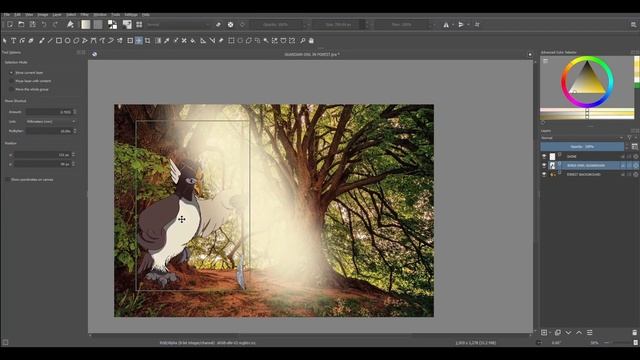This screenshot has height=360, width=640.
Task: Hide the owl guardian layer with its eye
Action: pyautogui.click(x=544, y=165)
